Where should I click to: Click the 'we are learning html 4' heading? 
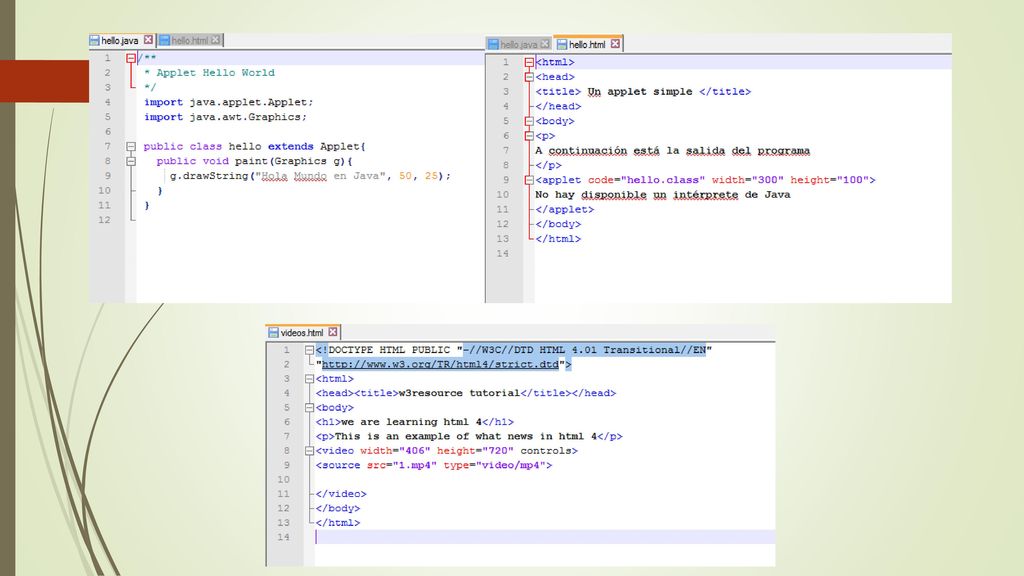pos(411,422)
